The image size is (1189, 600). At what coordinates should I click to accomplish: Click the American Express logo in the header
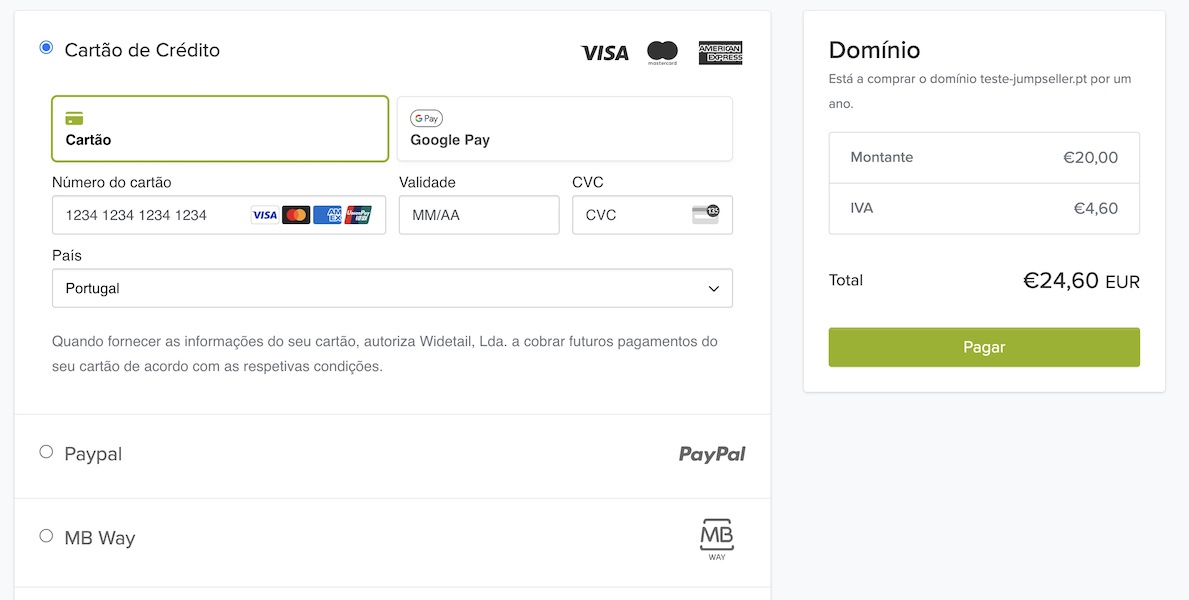[x=720, y=53]
